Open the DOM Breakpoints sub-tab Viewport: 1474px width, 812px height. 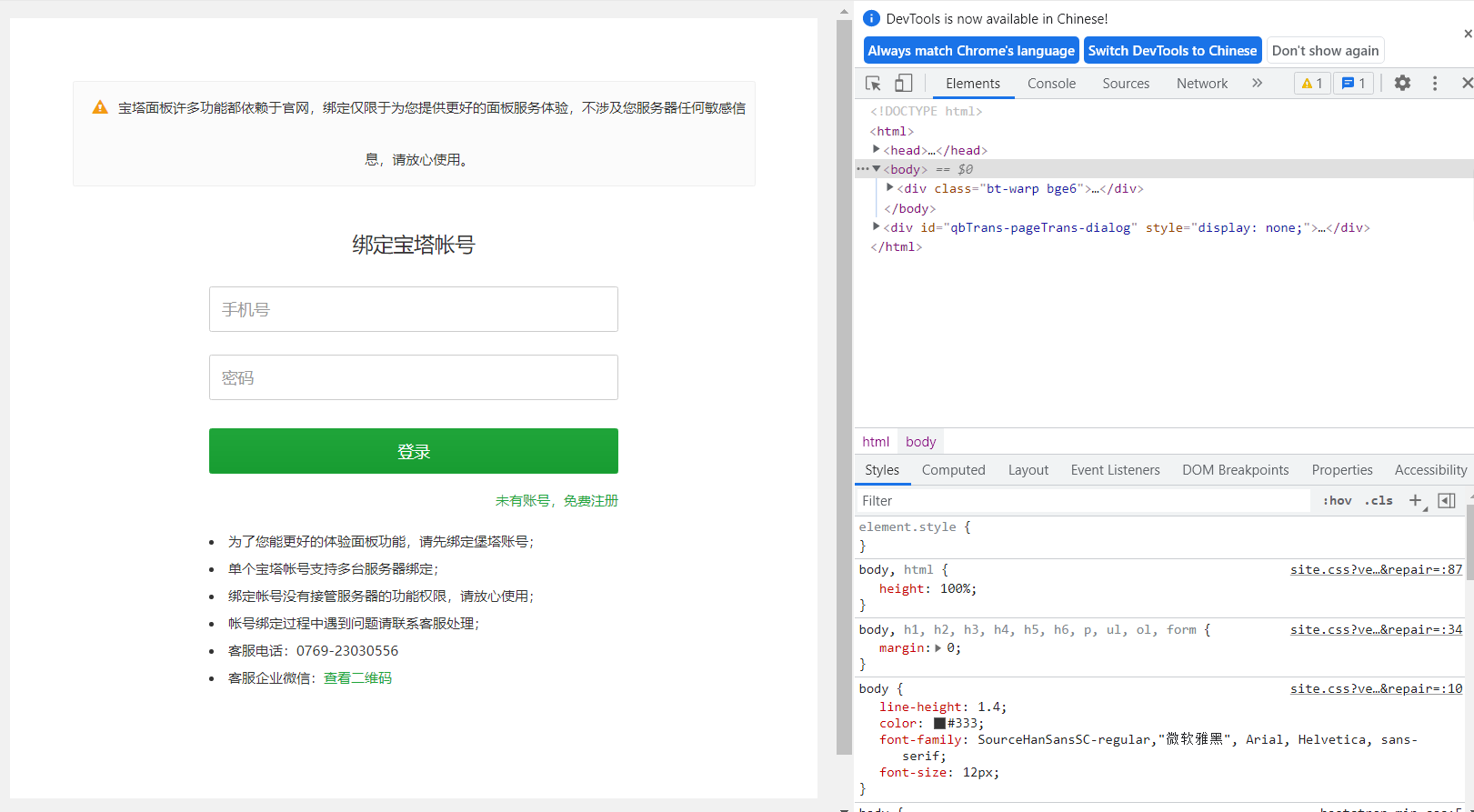click(1235, 469)
